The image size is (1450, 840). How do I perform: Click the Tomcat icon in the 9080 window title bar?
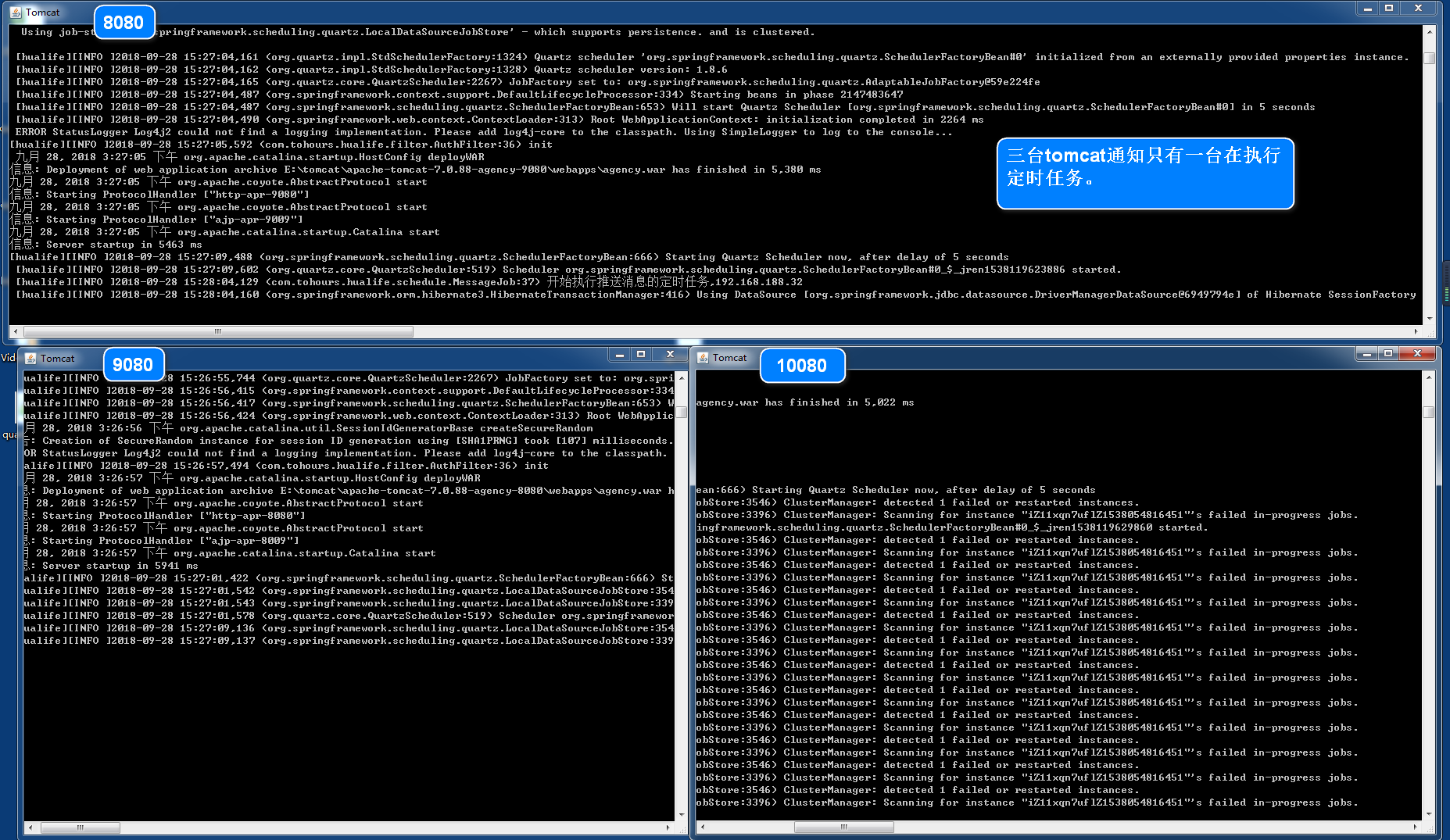pyautogui.click(x=30, y=359)
